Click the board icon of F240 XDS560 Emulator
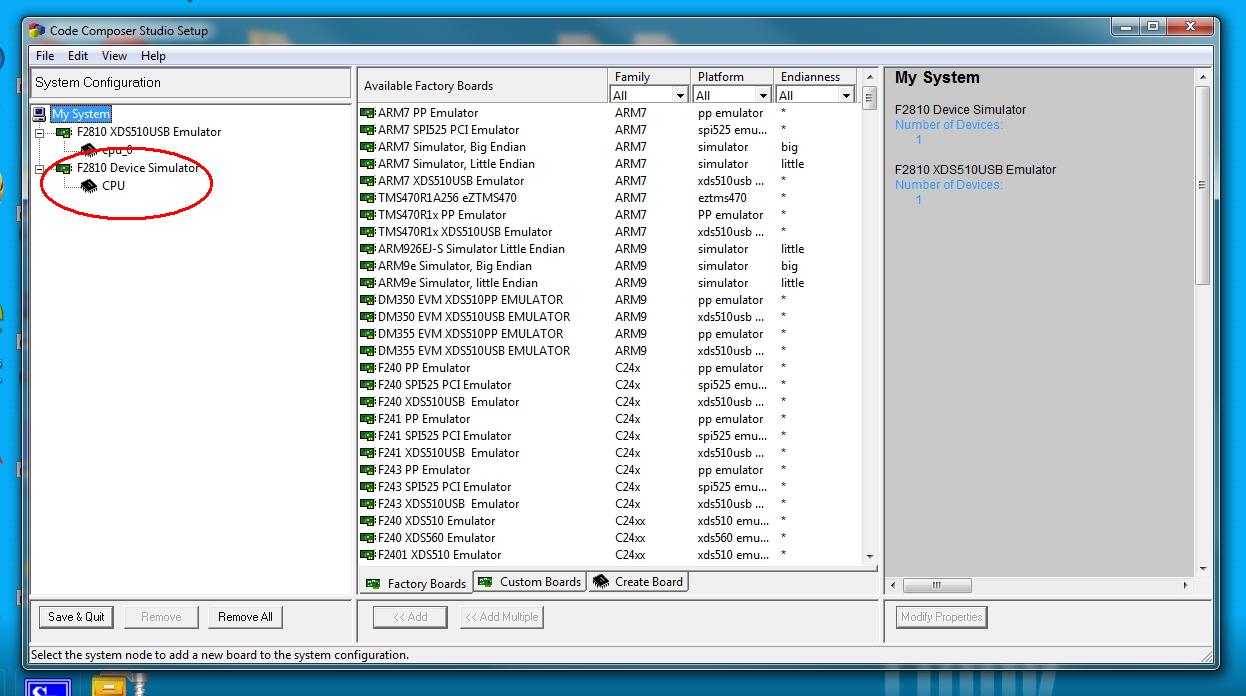Viewport: 1246px width, 696px height. tap(367, 538)
